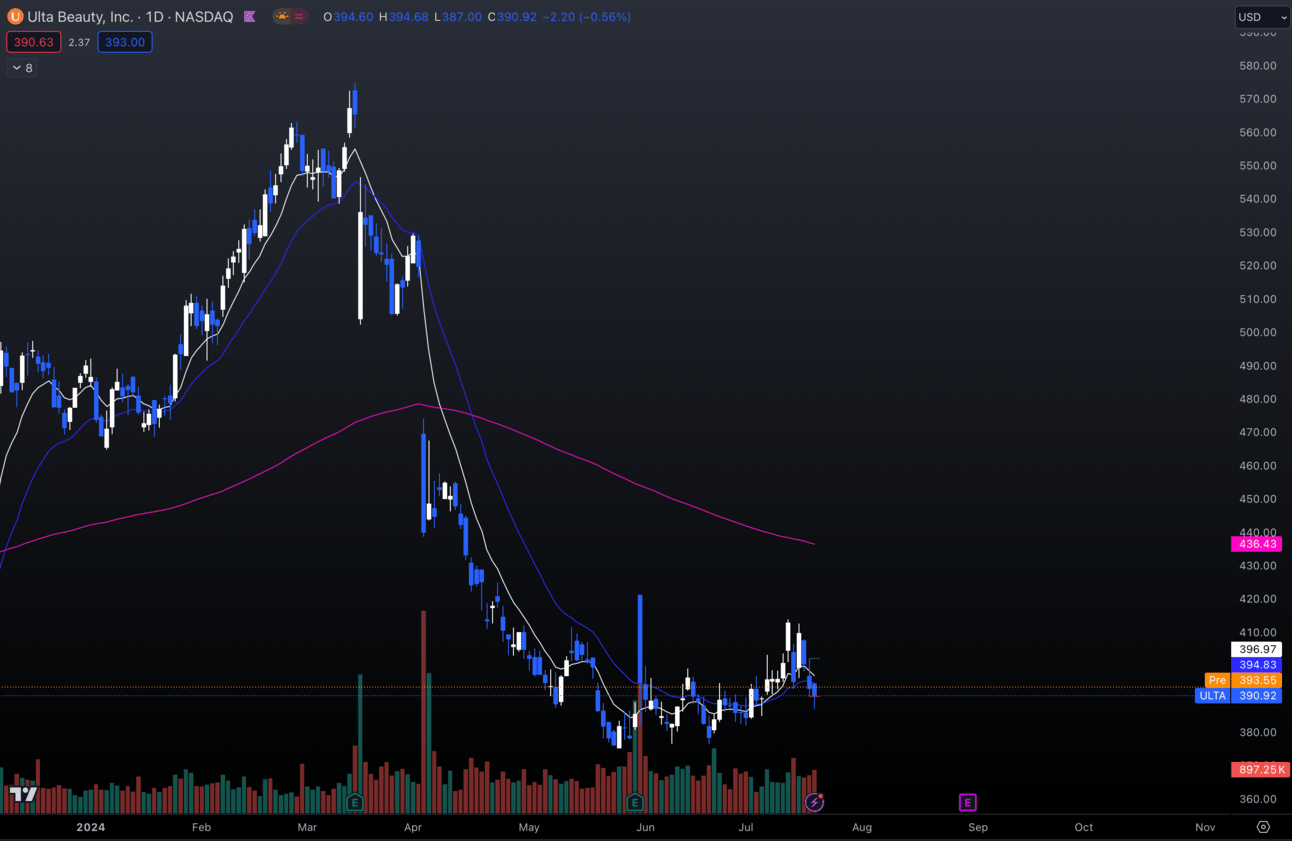1292x841 pixels.
Task: Open the earnings marker E near March
Action: [354, 802]
